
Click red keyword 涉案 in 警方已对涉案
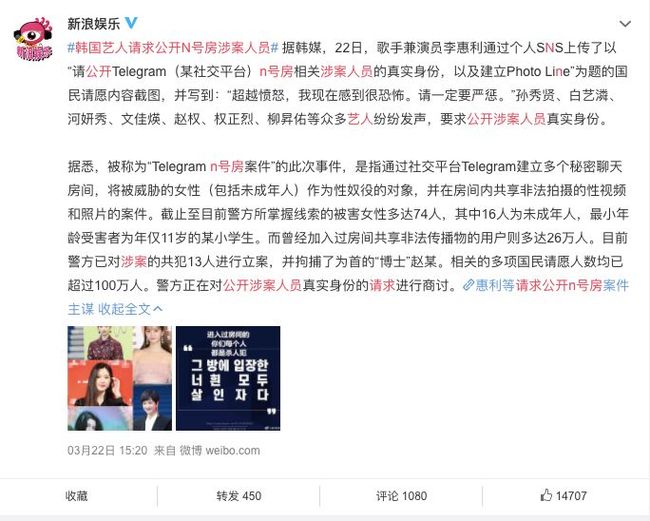[x=134, y=262]
